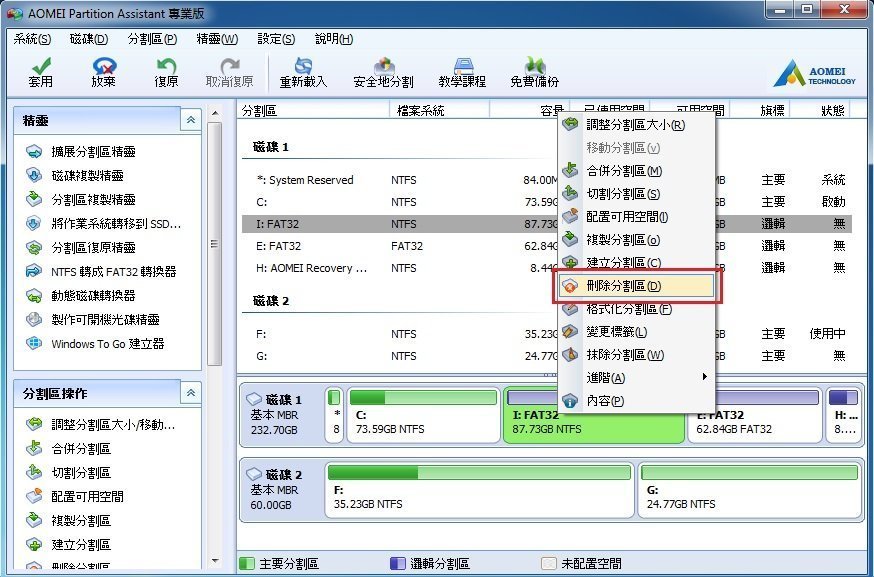The width and height of the screenshot is (874, 577).
Task: Open the 動態磁碟轉換器 tool
Action: [x=81, y=295]
